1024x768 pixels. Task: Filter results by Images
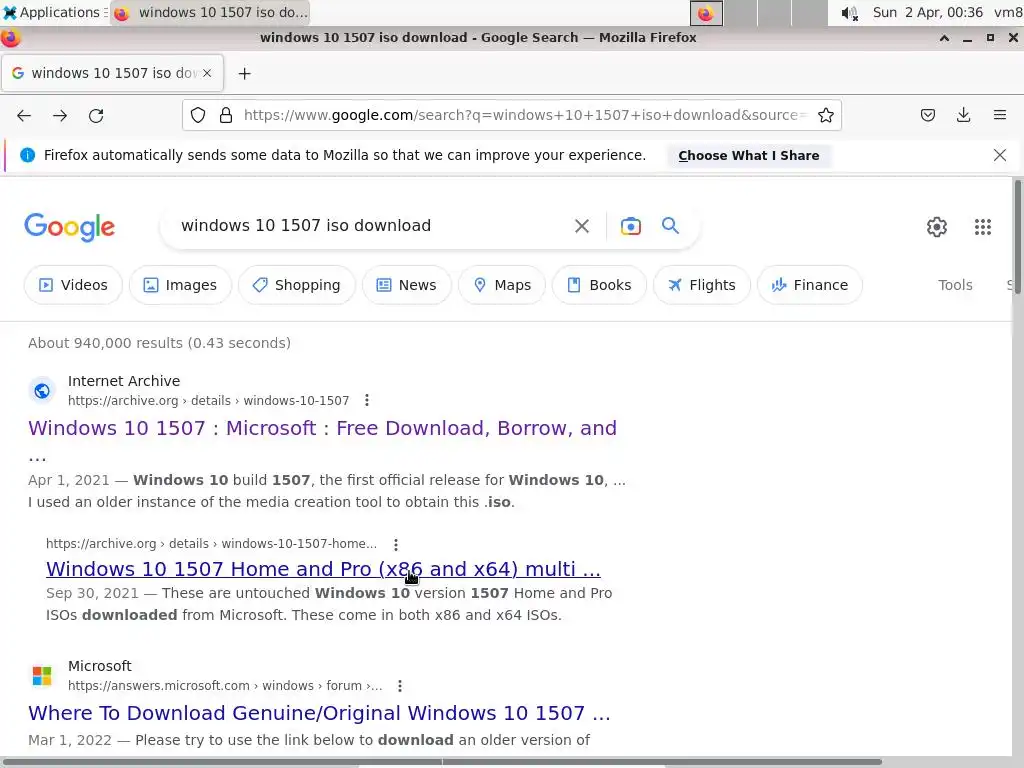pos(180,285)
